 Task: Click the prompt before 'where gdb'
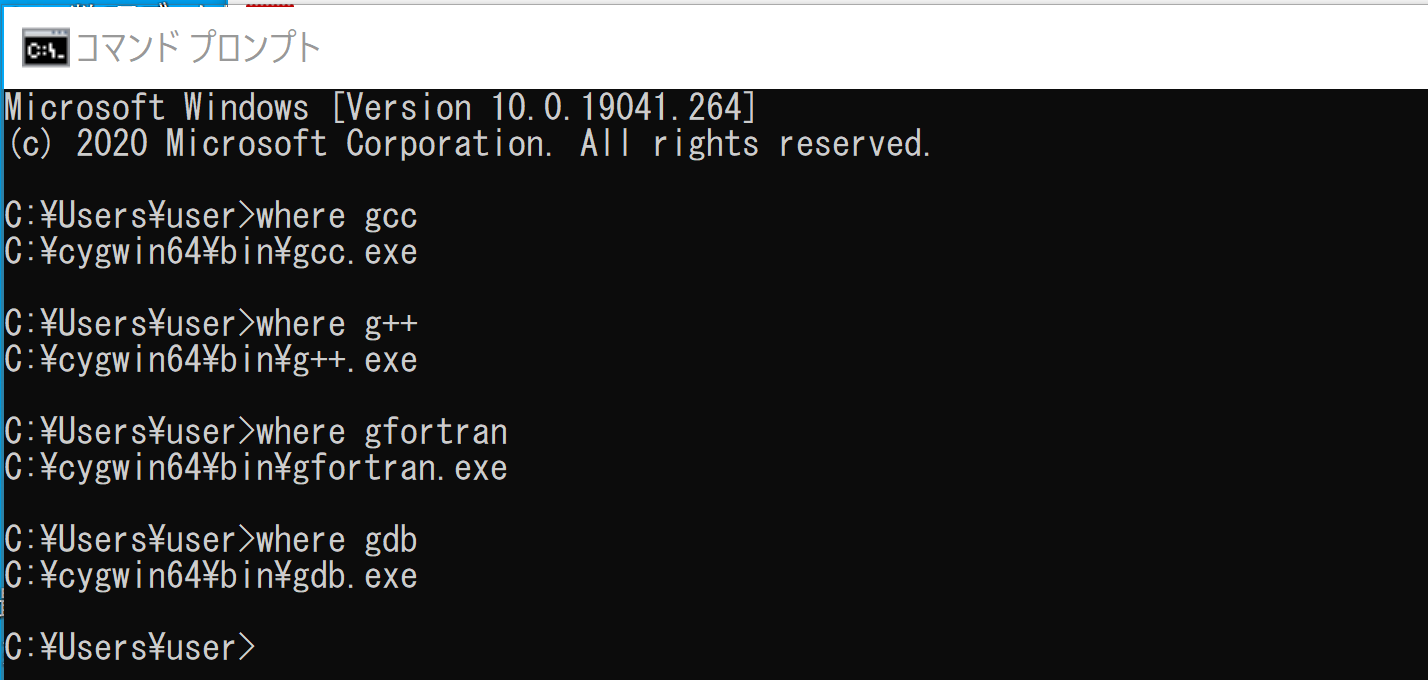[x=130, y=540]
